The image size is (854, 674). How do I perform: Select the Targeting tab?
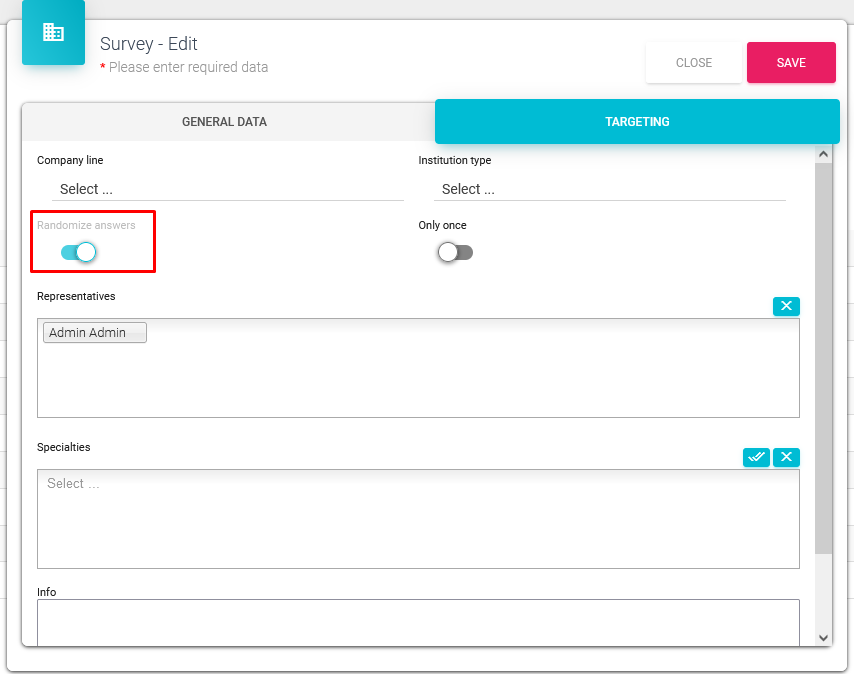(637, 122)
